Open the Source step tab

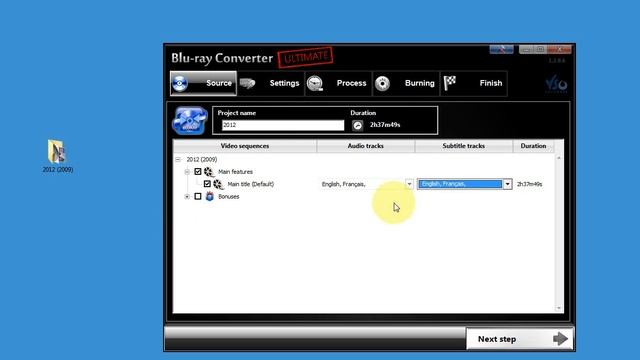(203, 83)
